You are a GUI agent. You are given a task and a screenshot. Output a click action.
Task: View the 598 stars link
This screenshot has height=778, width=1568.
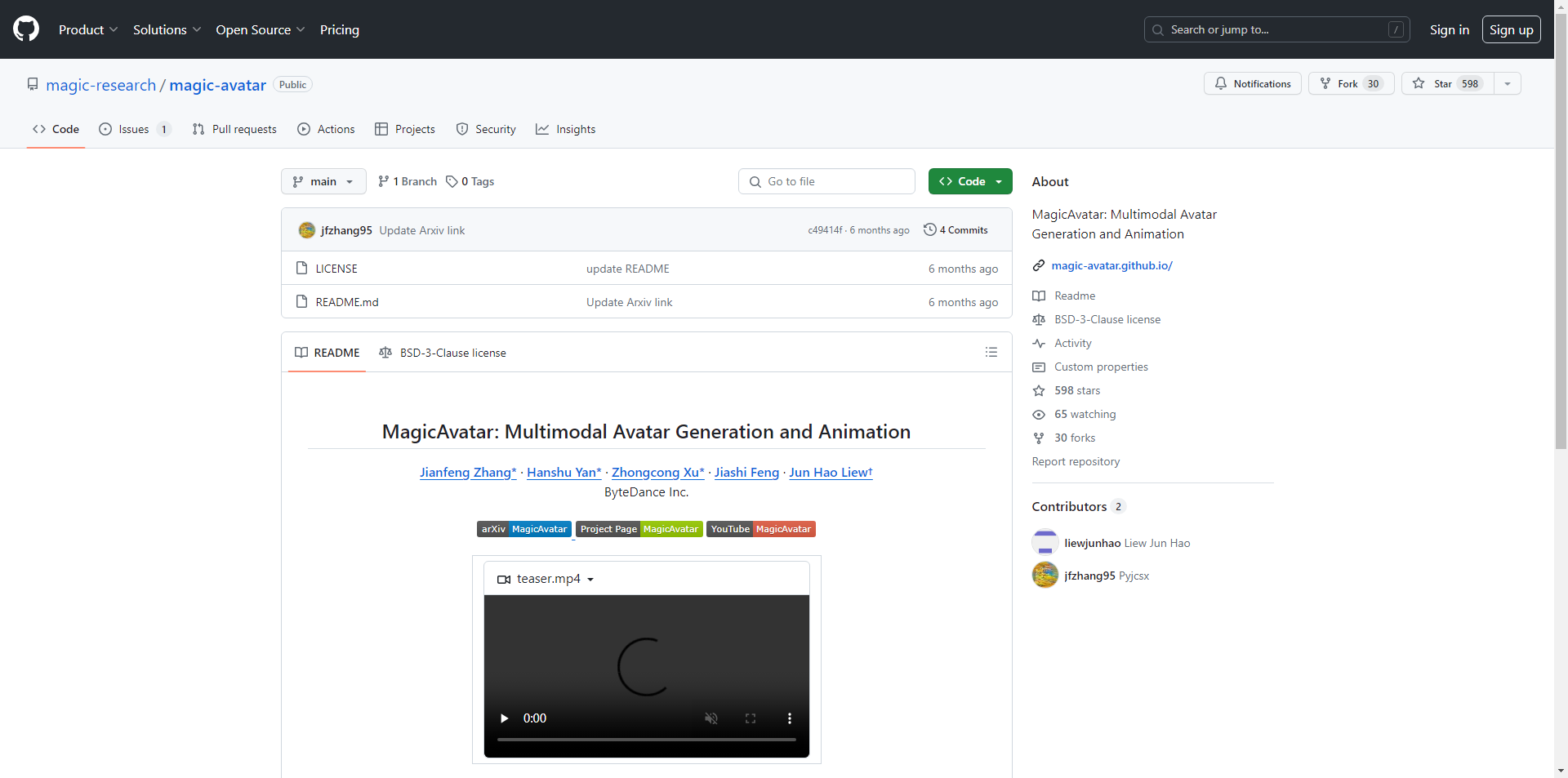tap(1076, 390)
